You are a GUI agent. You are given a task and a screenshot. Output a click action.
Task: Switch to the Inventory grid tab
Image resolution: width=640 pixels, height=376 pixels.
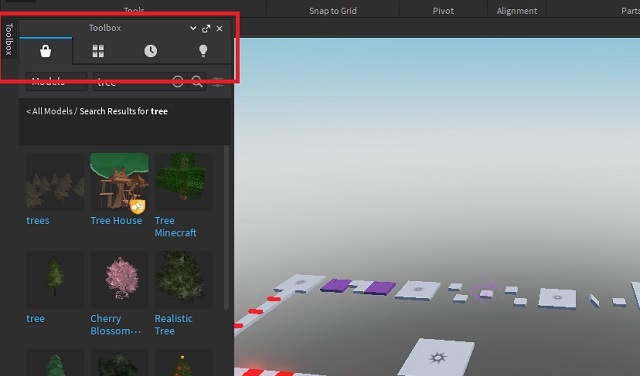98,51
